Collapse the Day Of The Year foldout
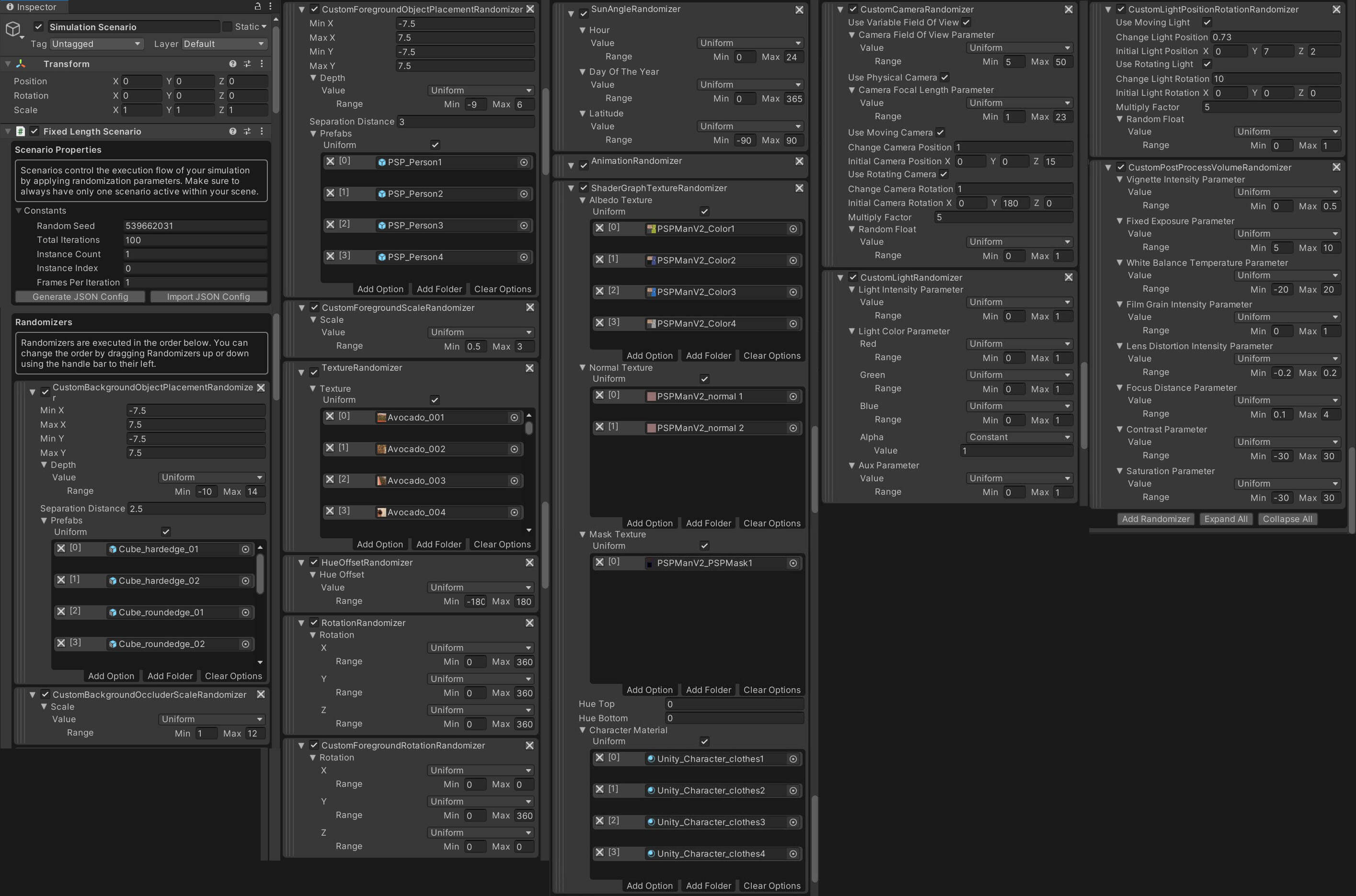The width and height of the screenshot is (1356, 896). pos(583,72)
